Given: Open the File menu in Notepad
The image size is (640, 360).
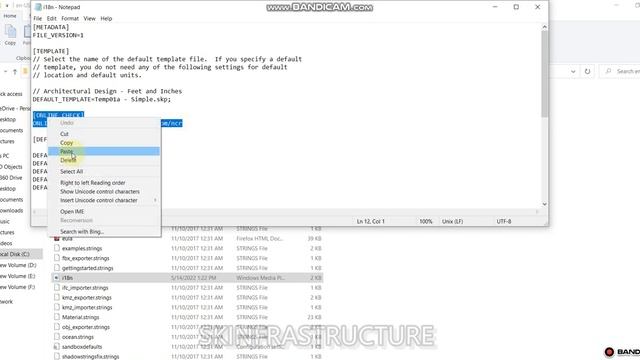Looking at the screenshot, I should click(x=38, y=18).
